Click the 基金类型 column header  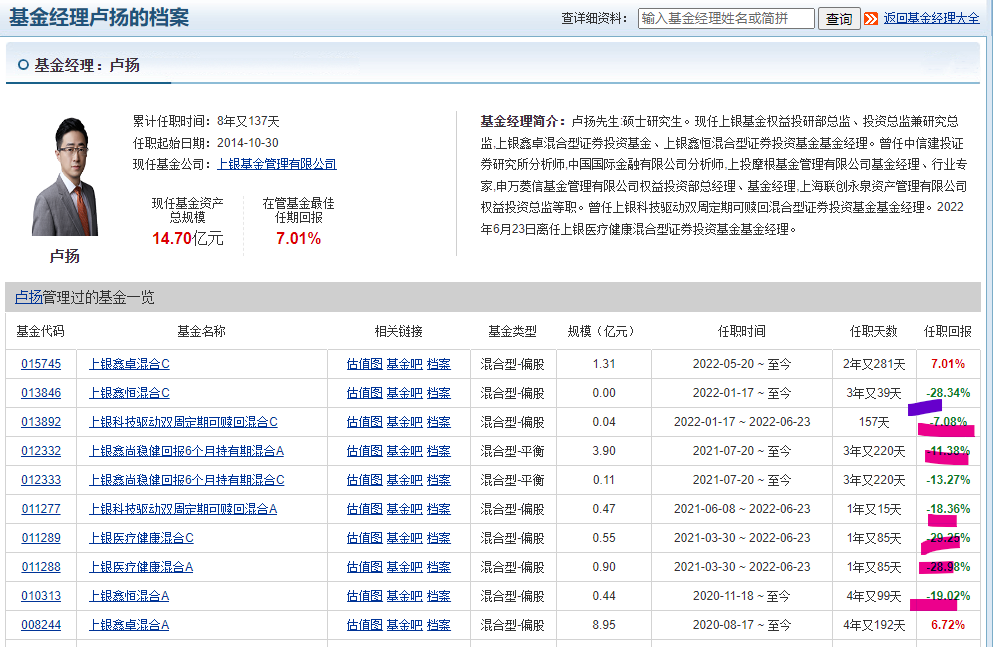(512, 331)
